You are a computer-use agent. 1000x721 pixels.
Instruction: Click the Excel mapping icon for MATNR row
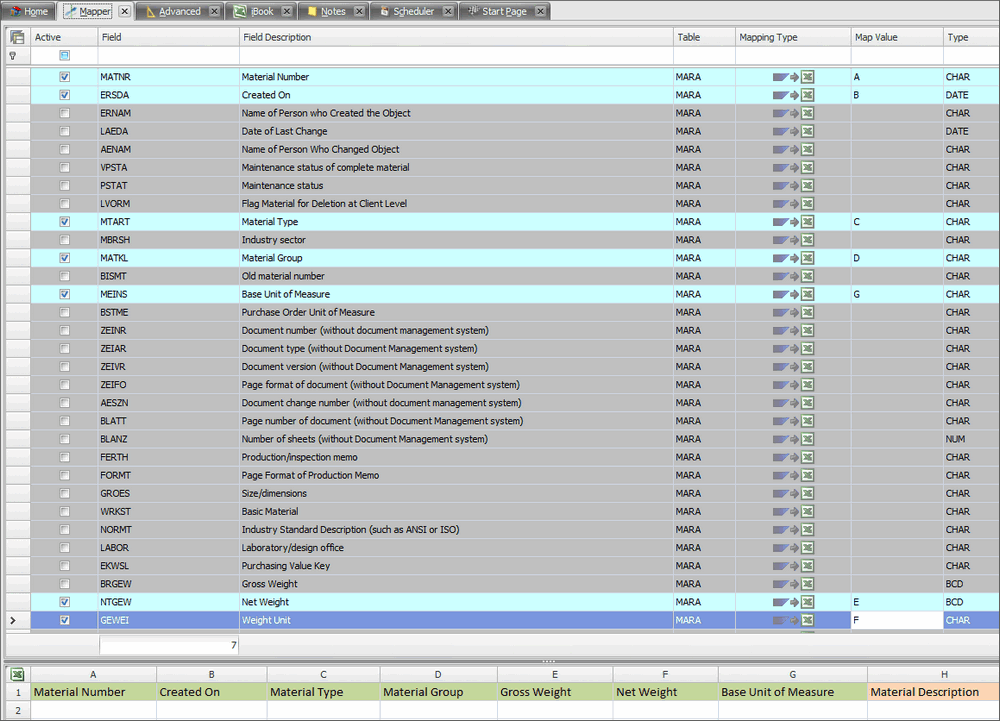tap(807, 77)
